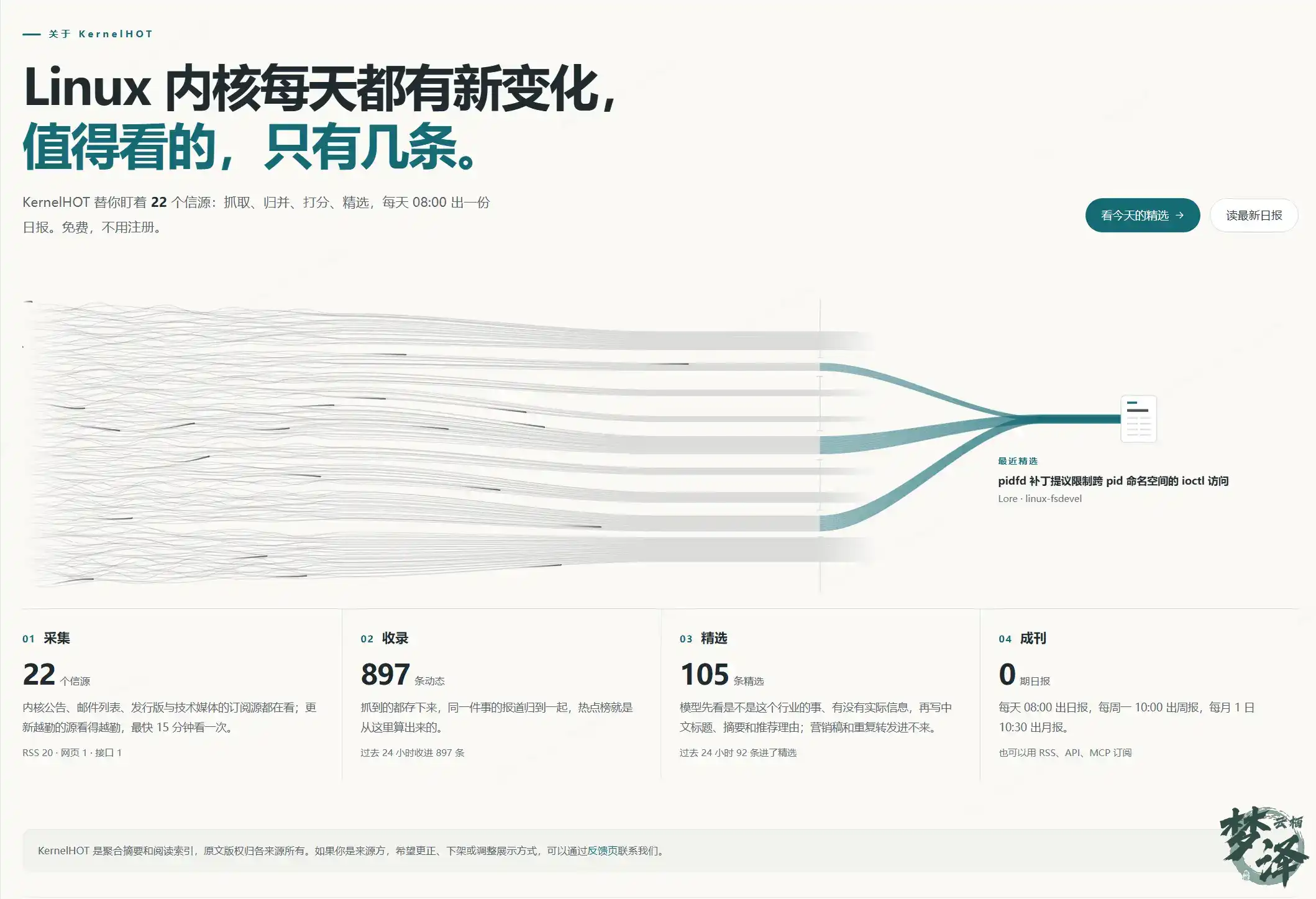Click the teal headline 值得看的，只有几条
Screen dimensions: 1316x899
coord(250,147)
